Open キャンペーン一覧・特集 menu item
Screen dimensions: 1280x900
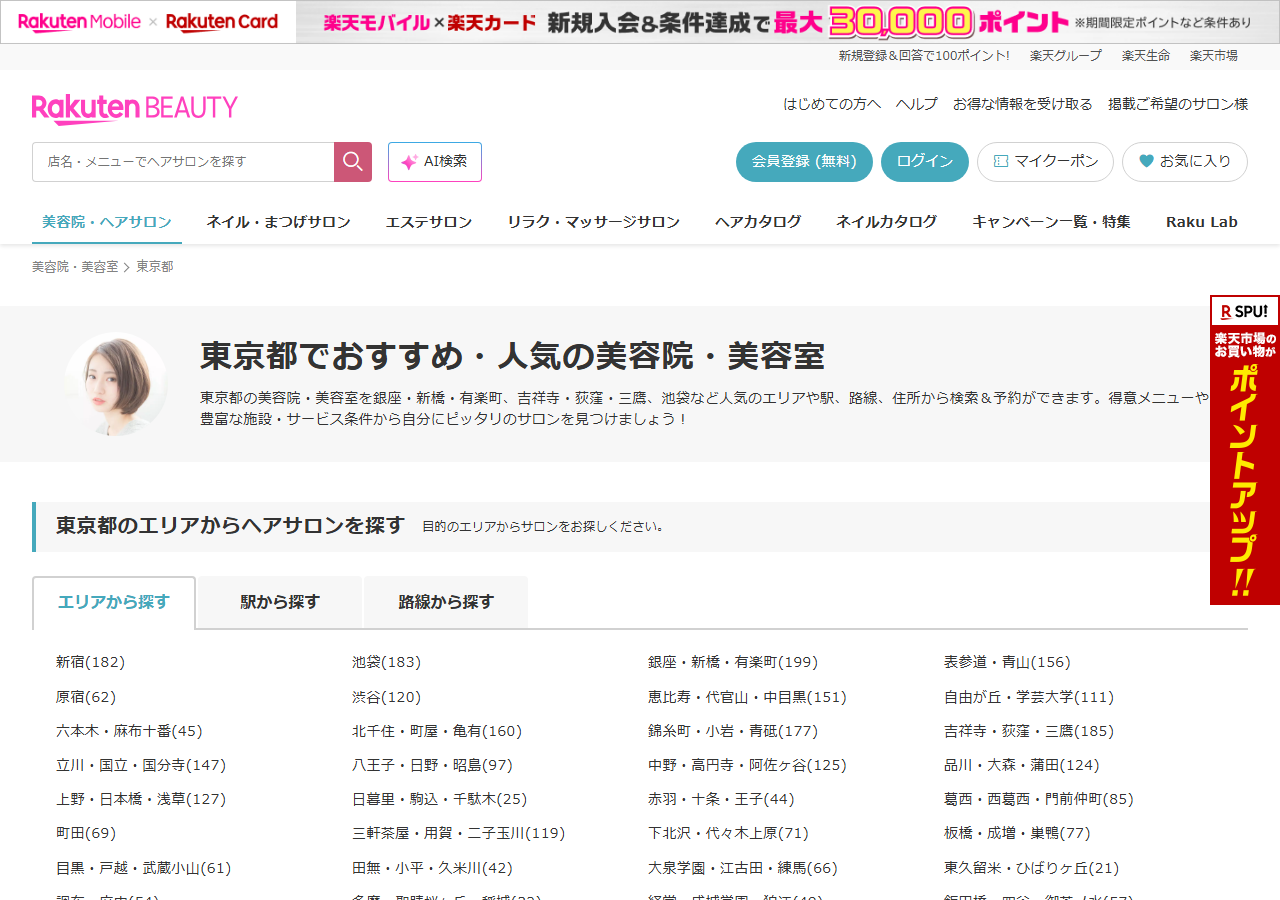click(1051, 222)
